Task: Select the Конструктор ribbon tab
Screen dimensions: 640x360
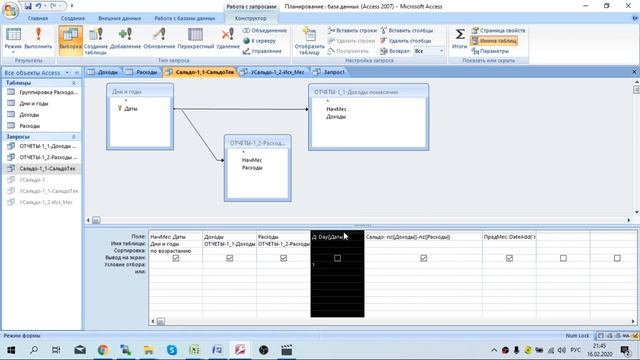Action: (x=251, y=18)
